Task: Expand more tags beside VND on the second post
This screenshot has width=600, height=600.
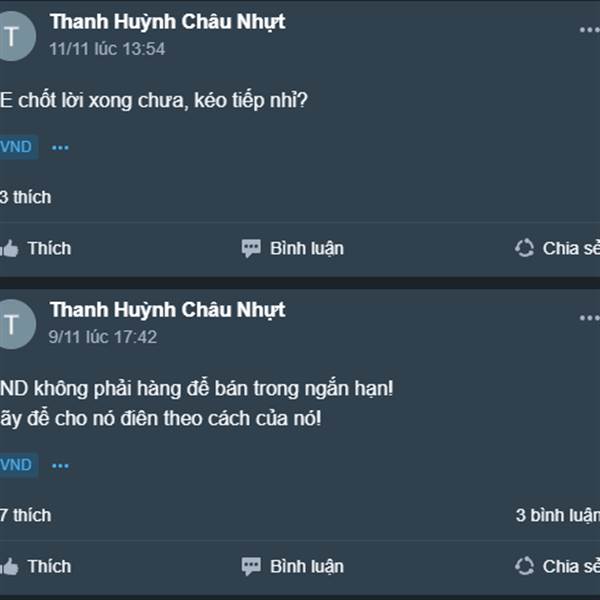Action: pyautogui.click(x=60, y=466)
